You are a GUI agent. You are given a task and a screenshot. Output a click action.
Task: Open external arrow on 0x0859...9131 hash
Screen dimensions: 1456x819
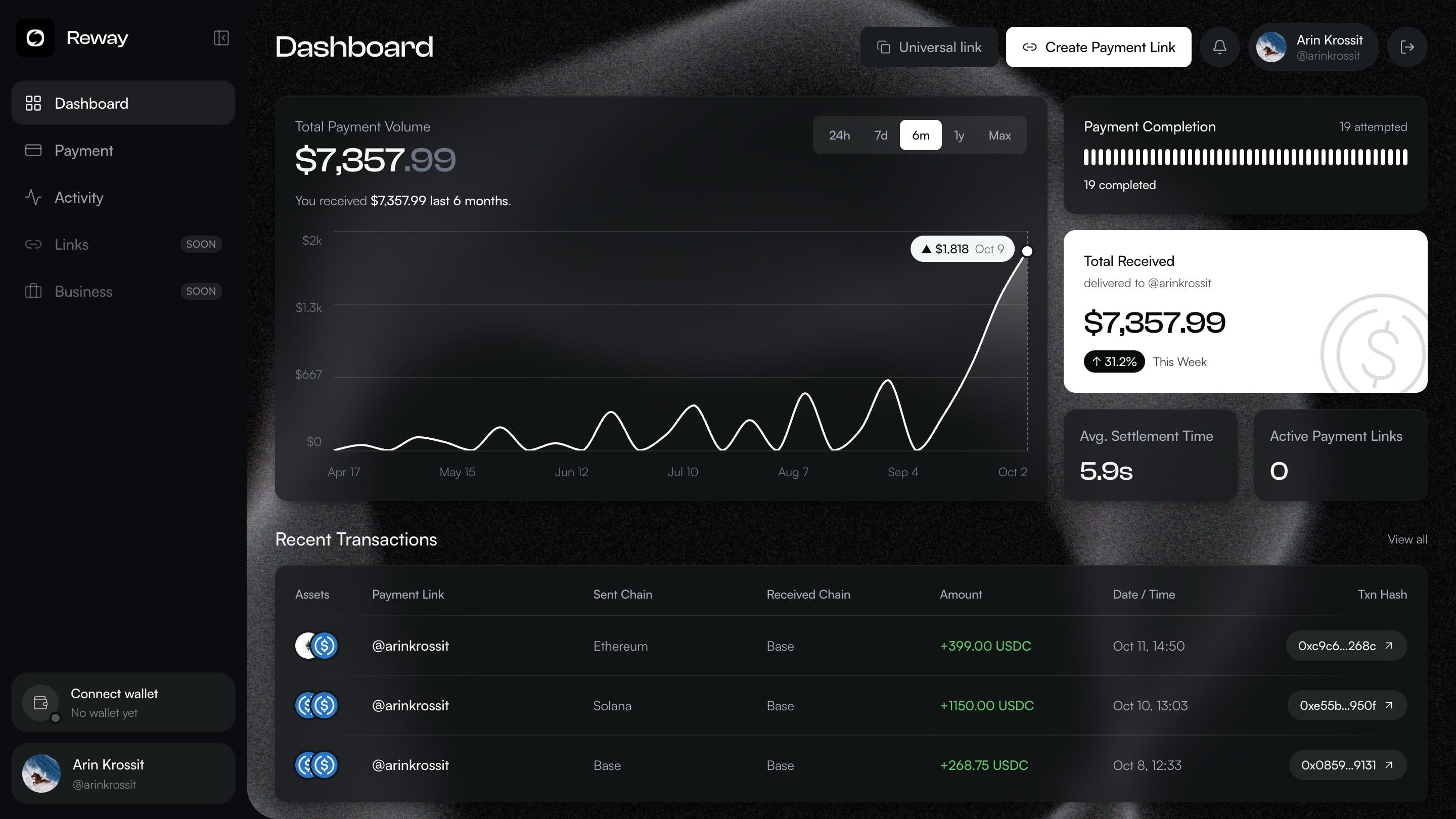click(x=1389, y=765)
